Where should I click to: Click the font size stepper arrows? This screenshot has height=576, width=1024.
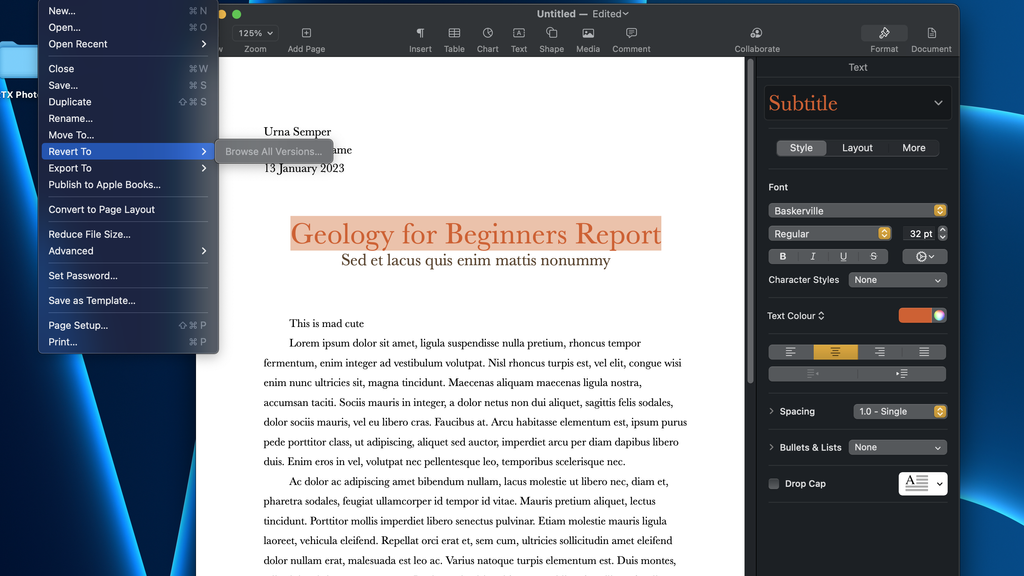click(942, 234)
